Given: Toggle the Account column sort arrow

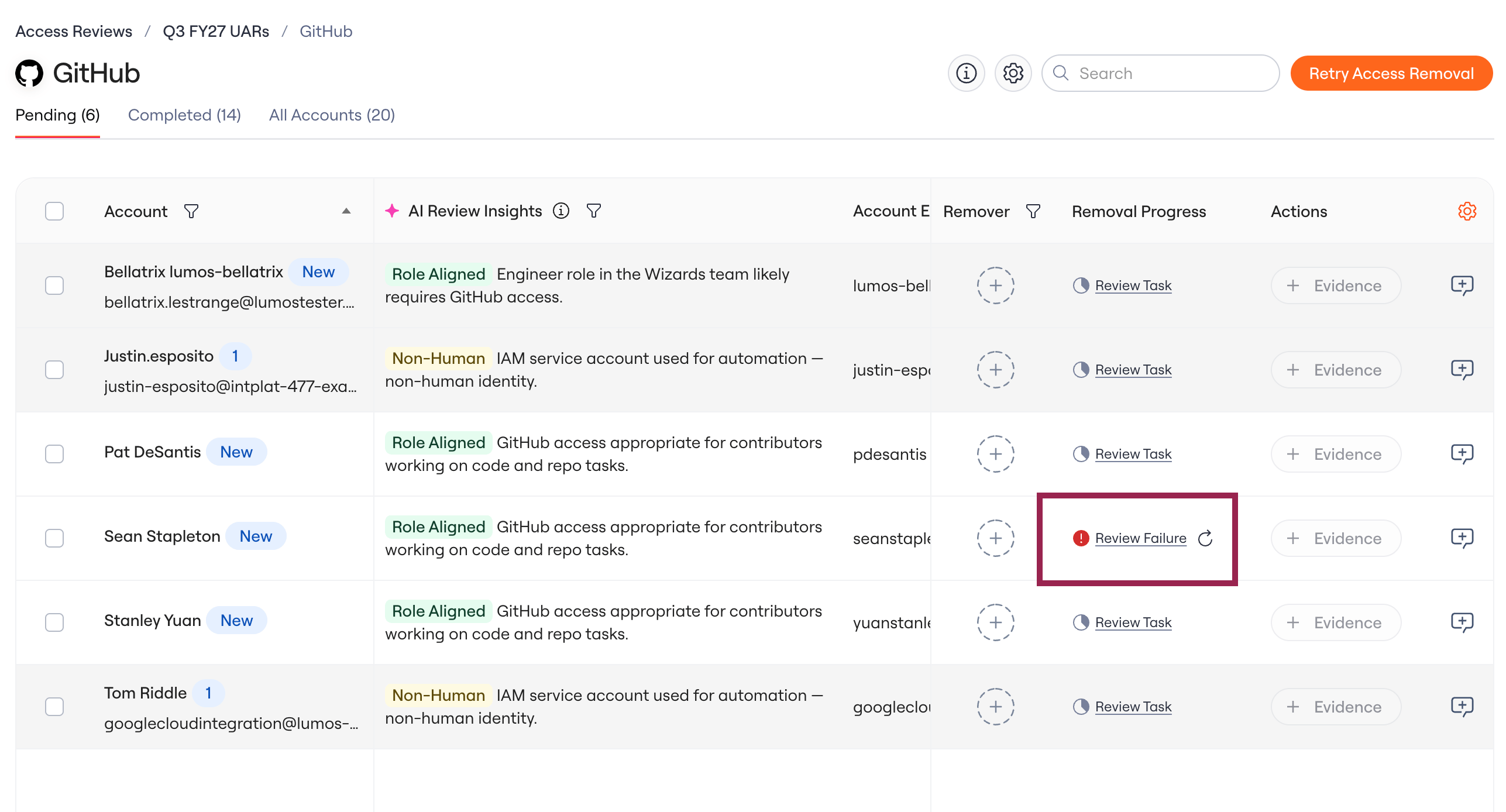Looking at the screenshot, I should coord(346,211).
